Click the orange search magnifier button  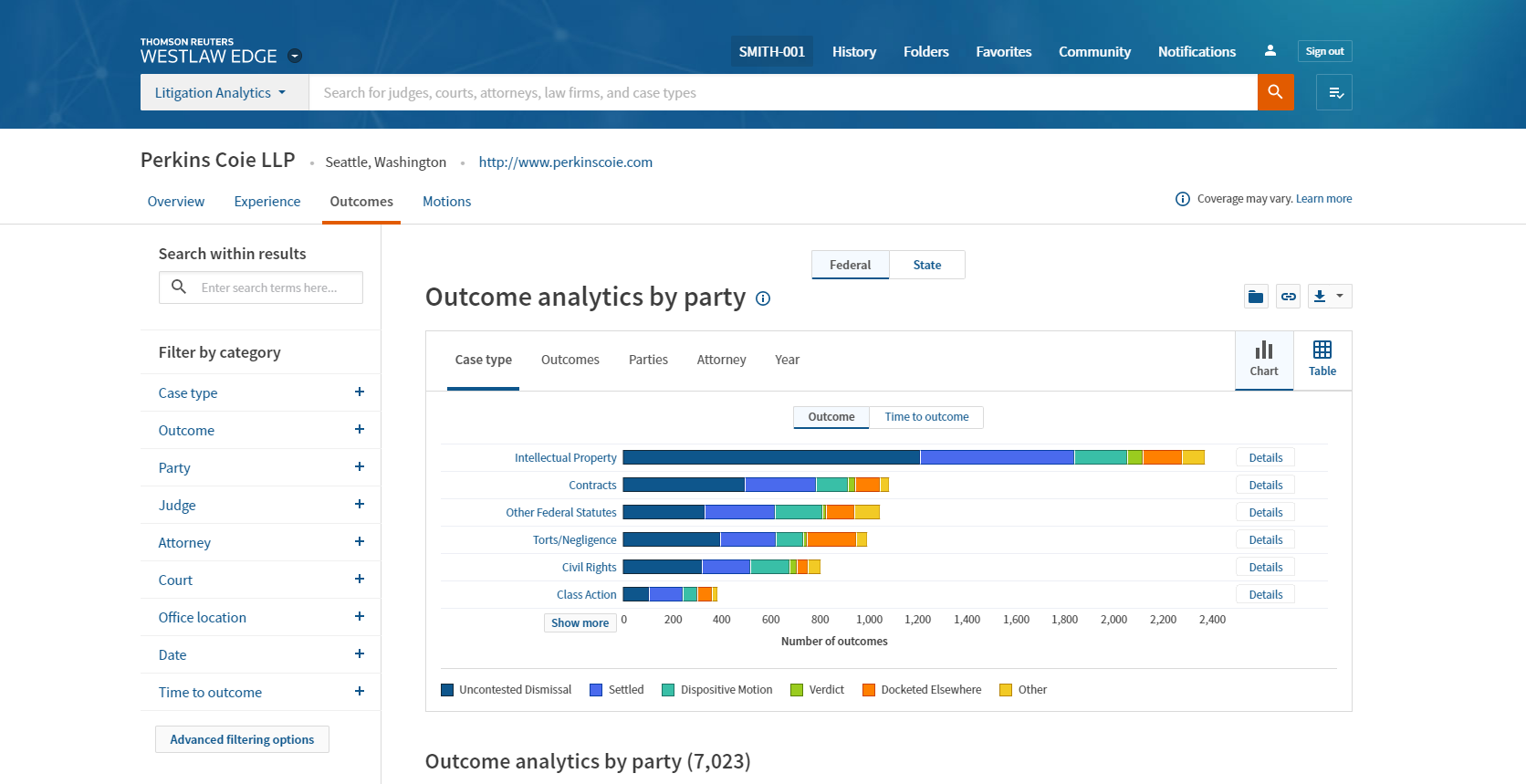[1275, 92]
